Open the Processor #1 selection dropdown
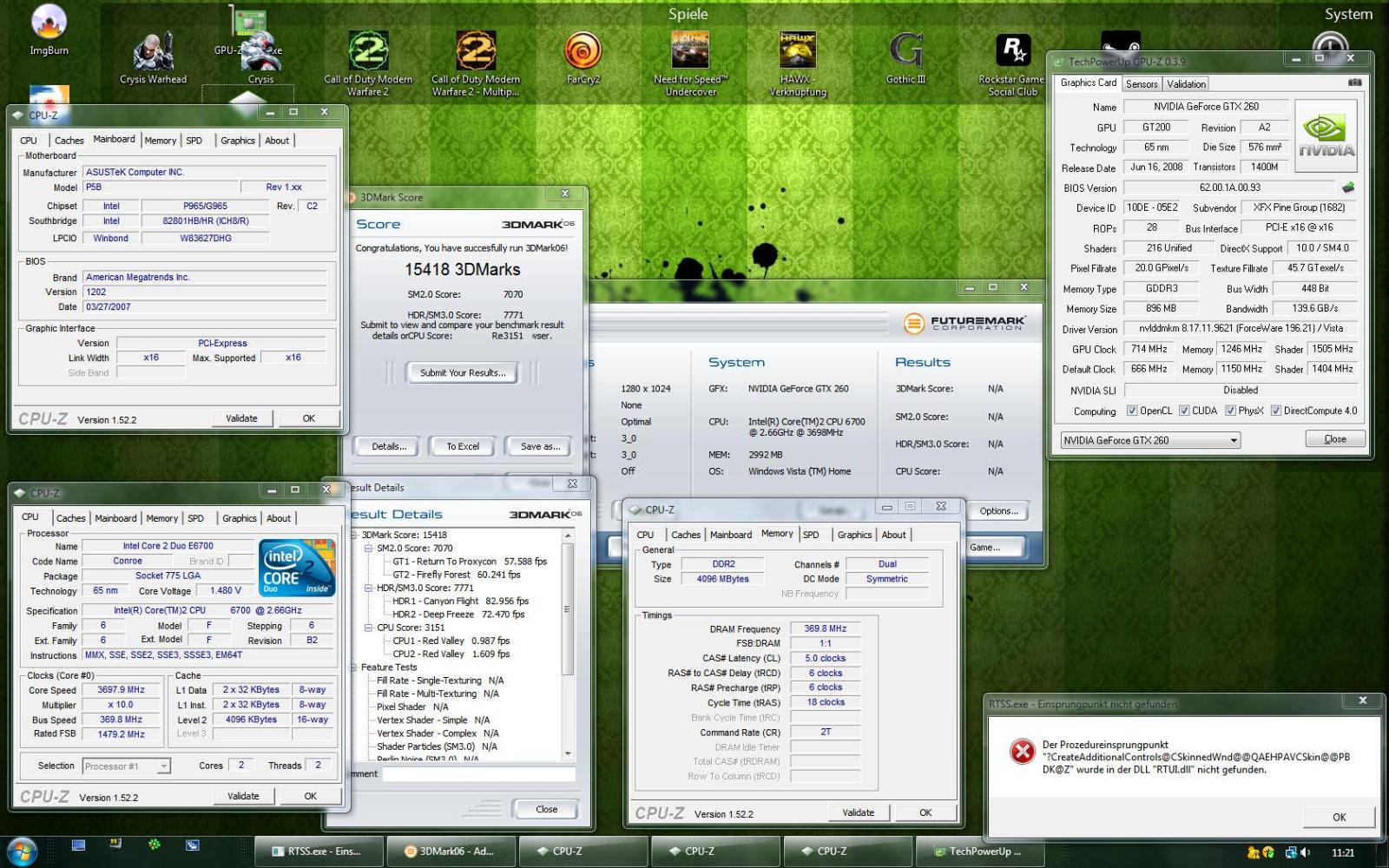The height and width of the screenshot is (868, 1389). (x=127, y=766)
